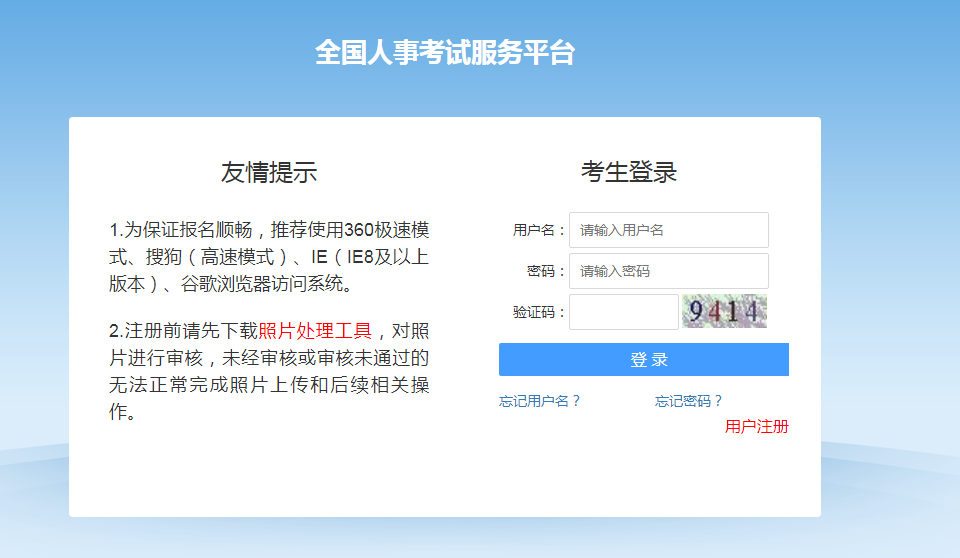
Task: Go to 用户注册 registration link
Action: [757, 426]
